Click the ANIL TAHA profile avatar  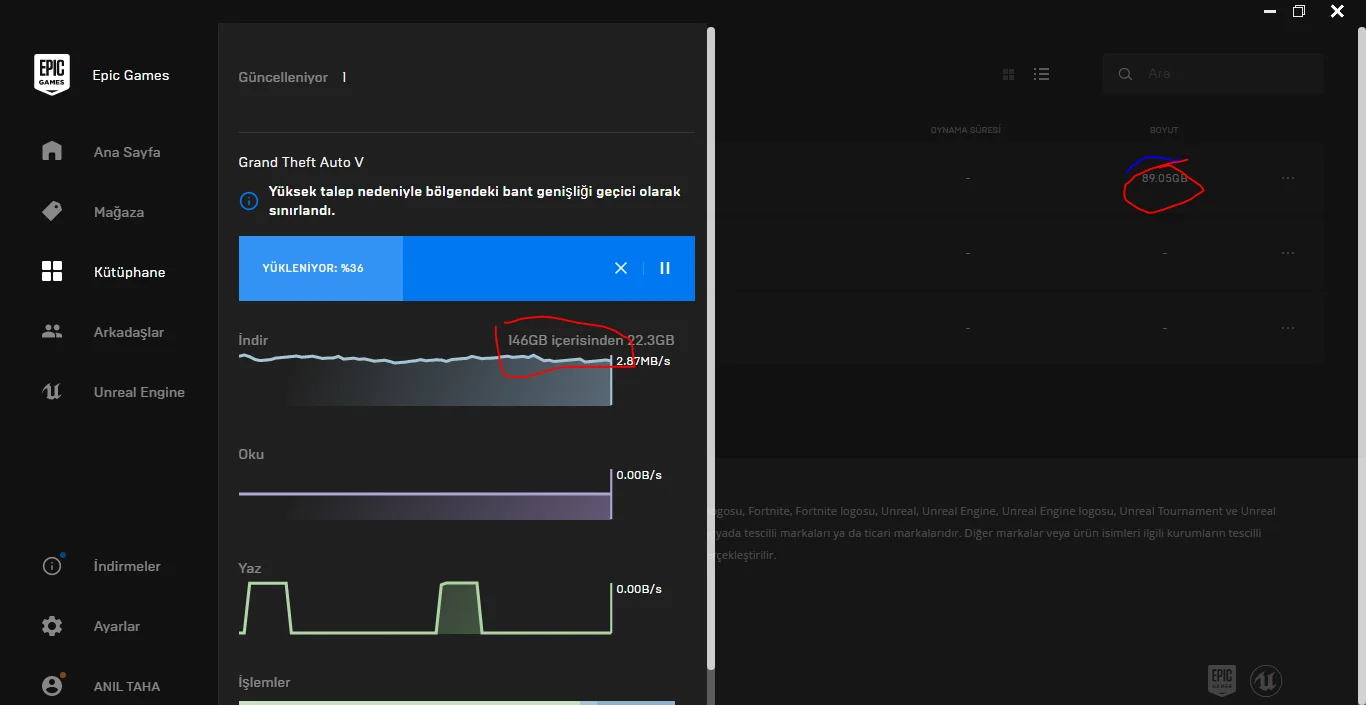click(52, 686)
